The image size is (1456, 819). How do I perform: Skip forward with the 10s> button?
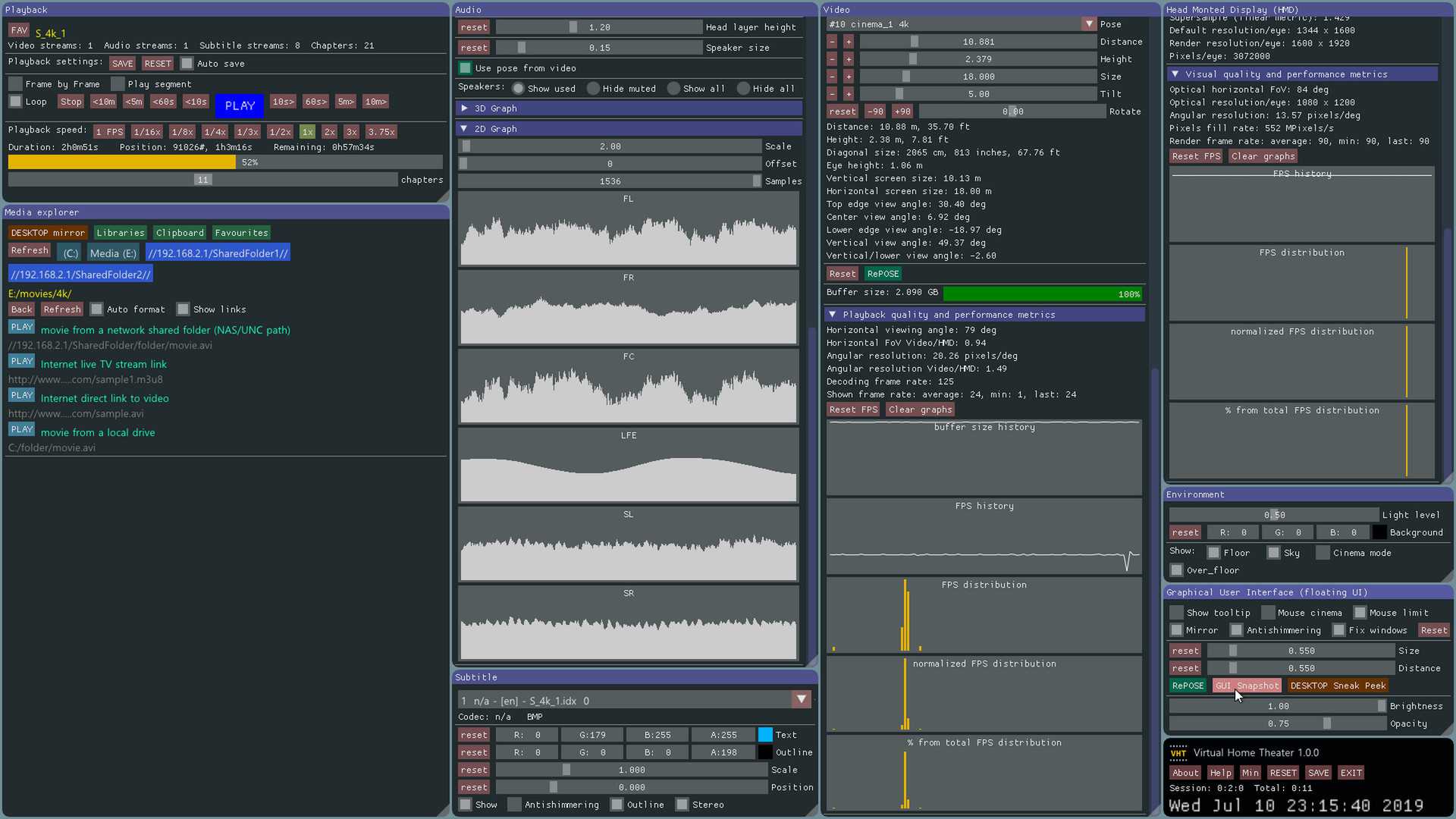coord(283,102)
